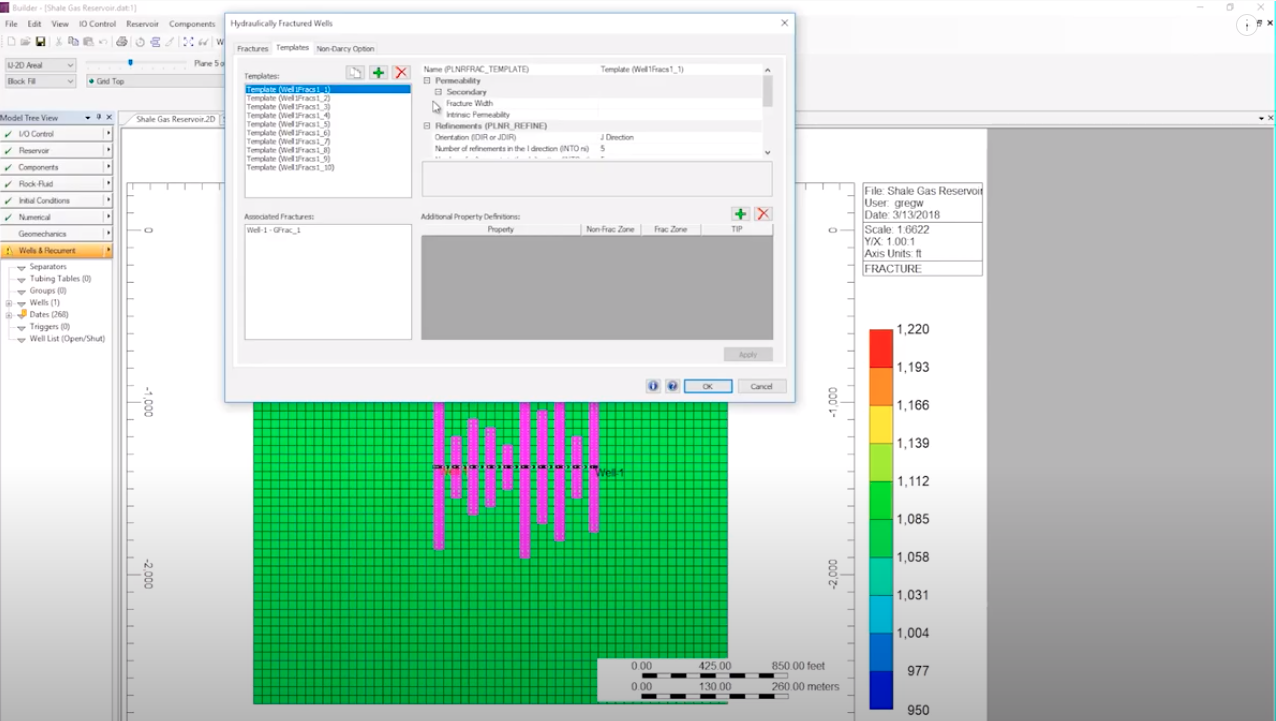Click the Print icon in main toolbar
This screenshot has height=721, width=1276.
(121, 42)
